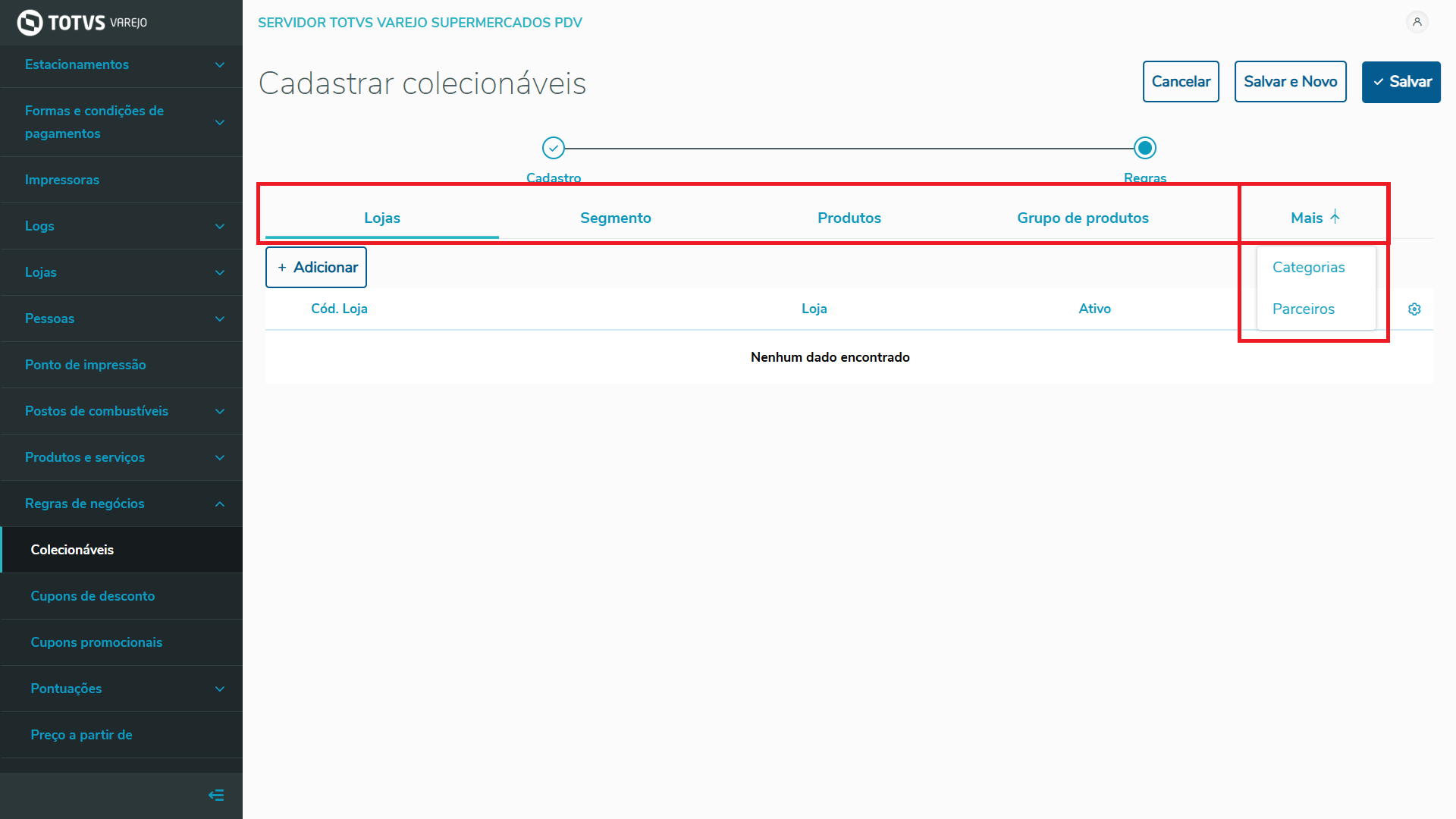Select Categorias from Mais dropdown
Viewport: 1456px width, 819px height.
[x=1308, y=267]
